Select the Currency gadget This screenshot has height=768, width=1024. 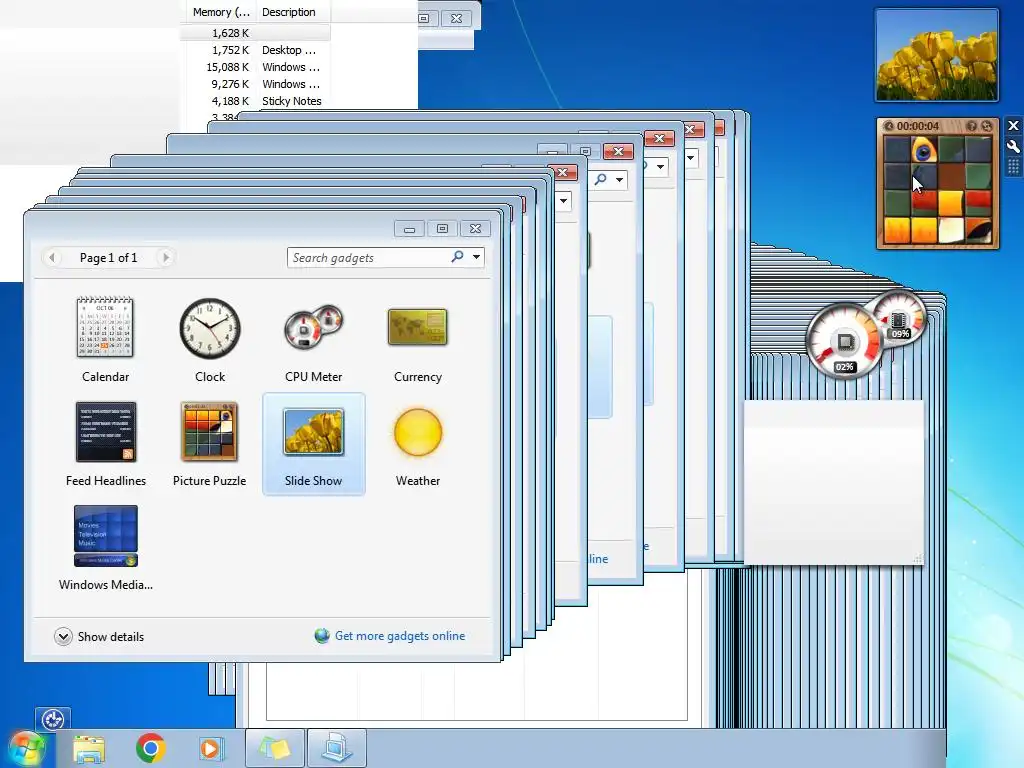[x=417, y=340]
